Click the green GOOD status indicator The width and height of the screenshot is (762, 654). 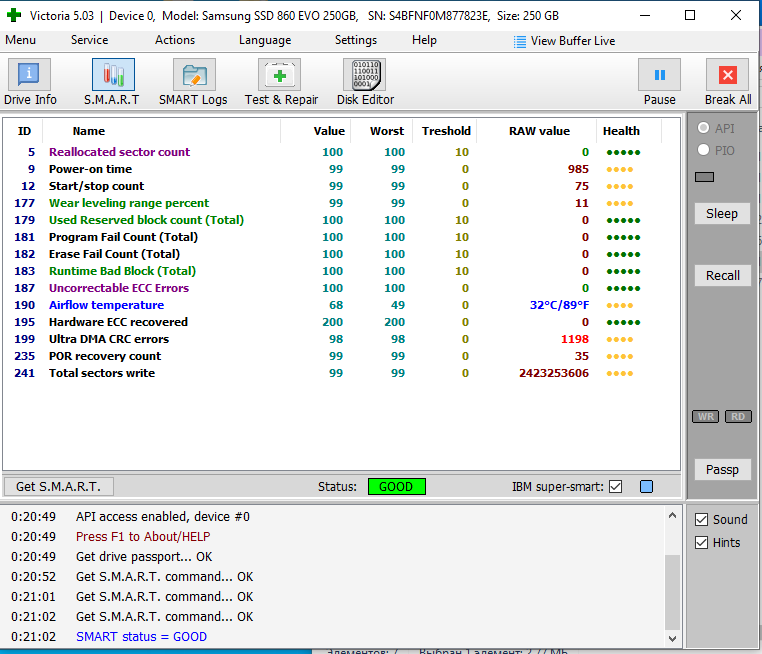tap(397, 486)
